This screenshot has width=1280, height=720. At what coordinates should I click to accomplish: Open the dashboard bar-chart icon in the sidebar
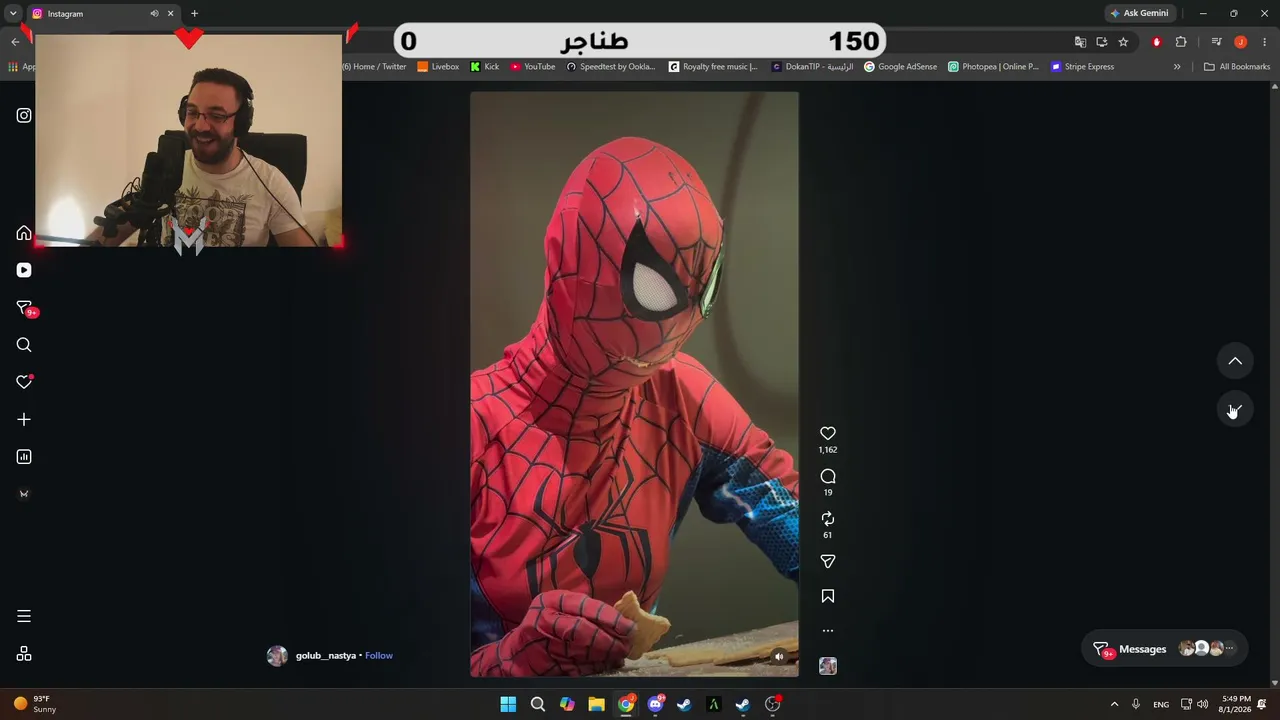point(24,457)
